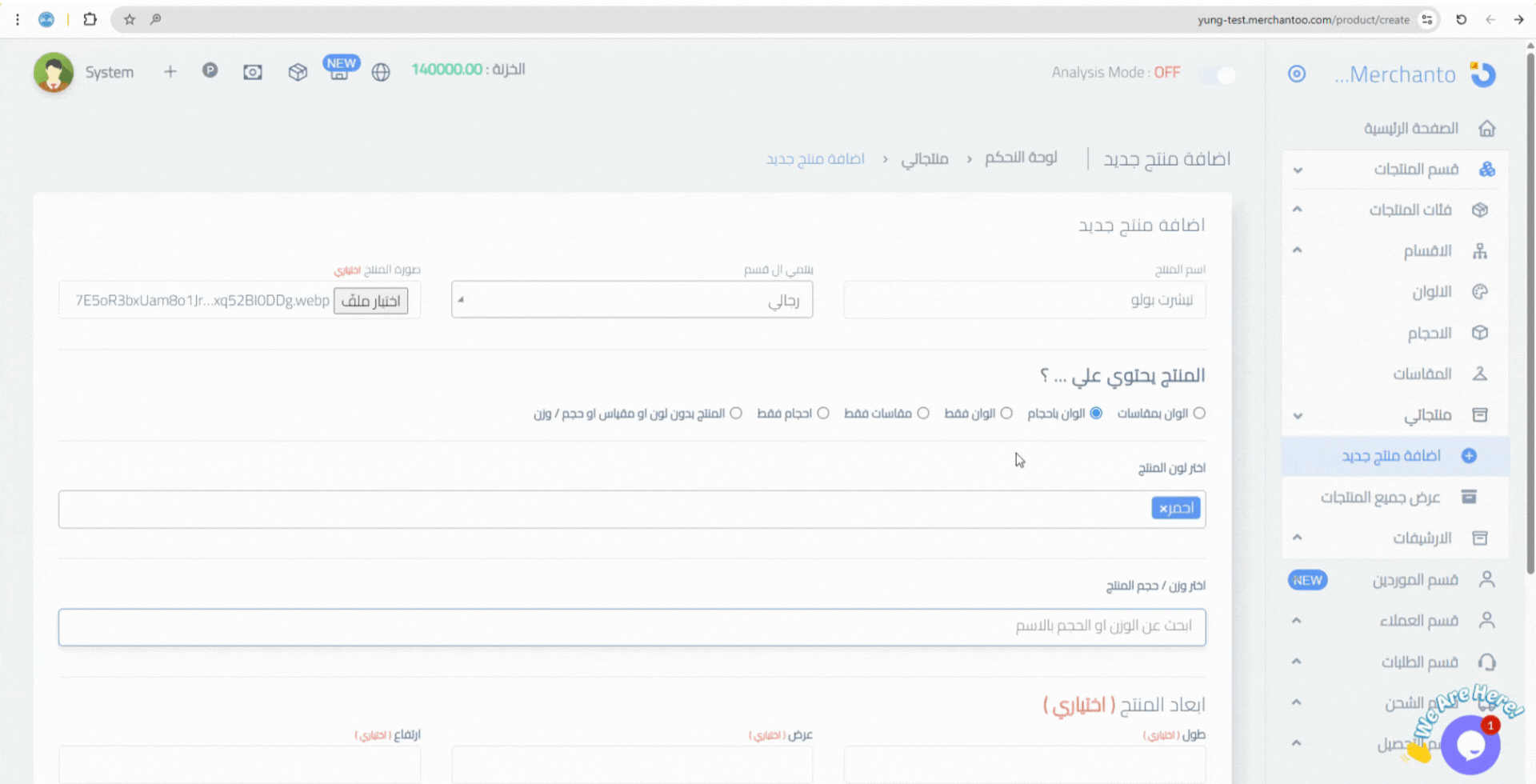Collapse the منتجاتي chevron
This screenshot has height=784, width=1536.
pyautogui.click(x=1298, y=416)
